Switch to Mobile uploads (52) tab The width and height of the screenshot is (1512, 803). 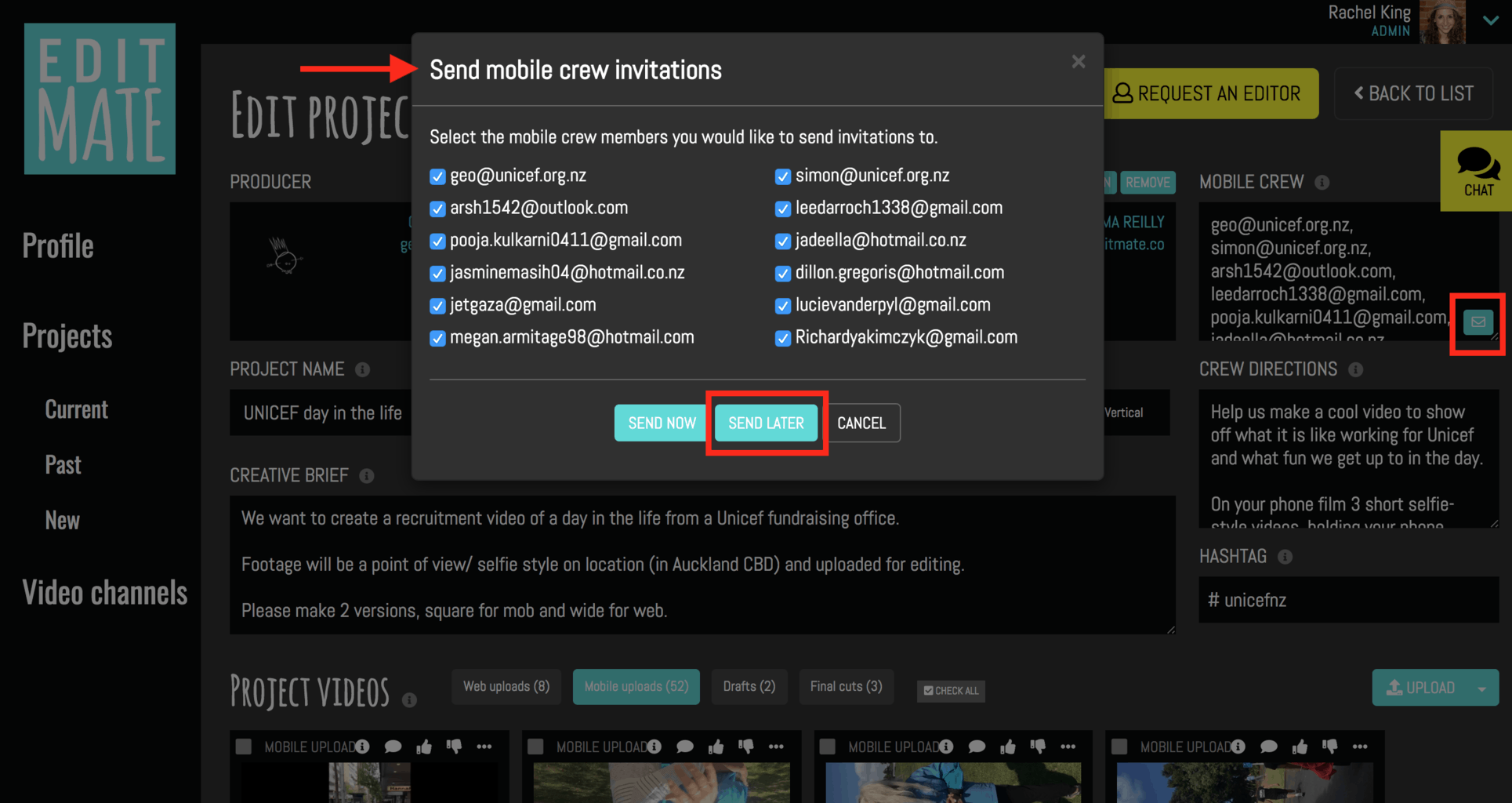(636, 687)
